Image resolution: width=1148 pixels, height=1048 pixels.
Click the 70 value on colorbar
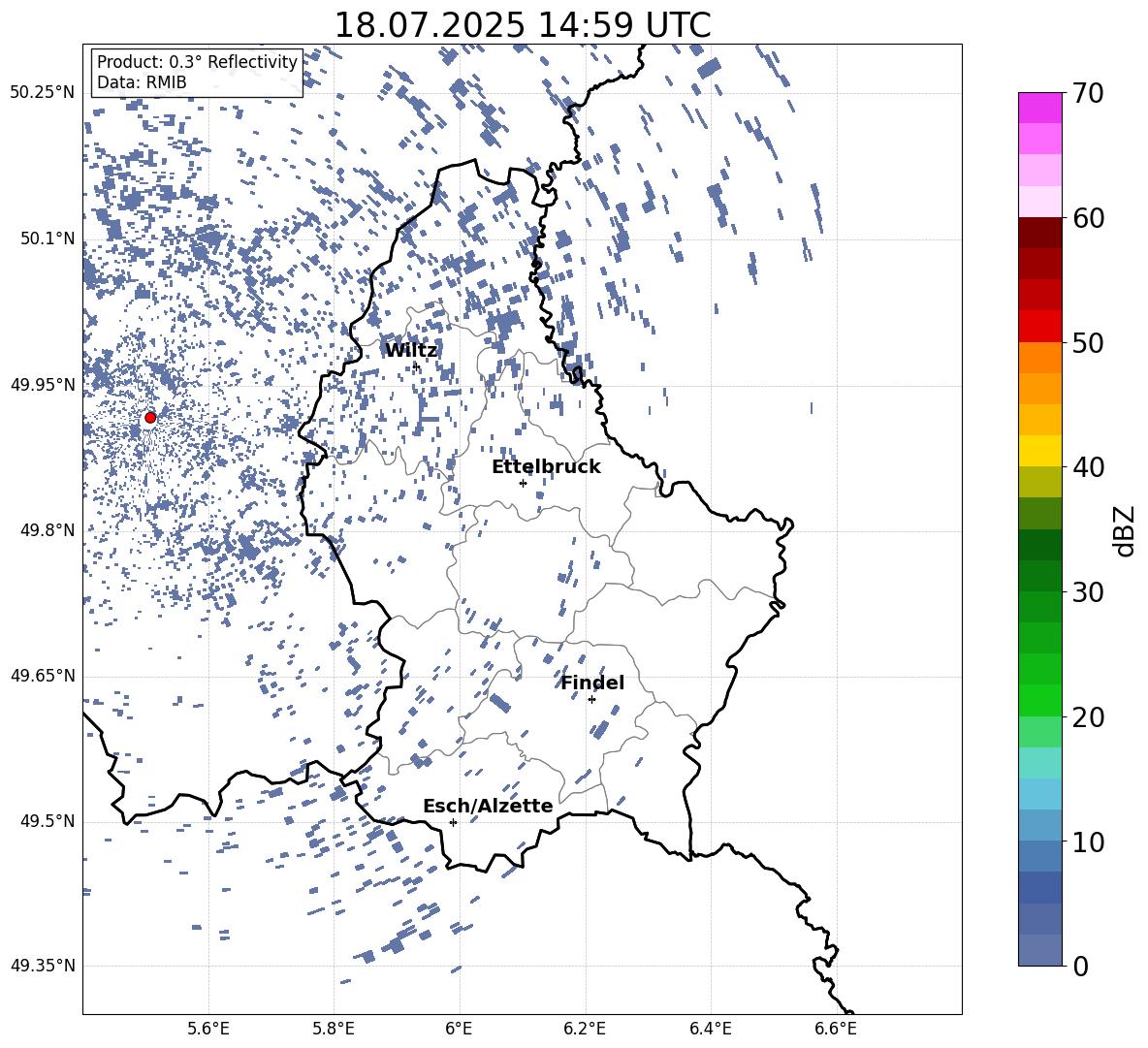coord(1088,93)
